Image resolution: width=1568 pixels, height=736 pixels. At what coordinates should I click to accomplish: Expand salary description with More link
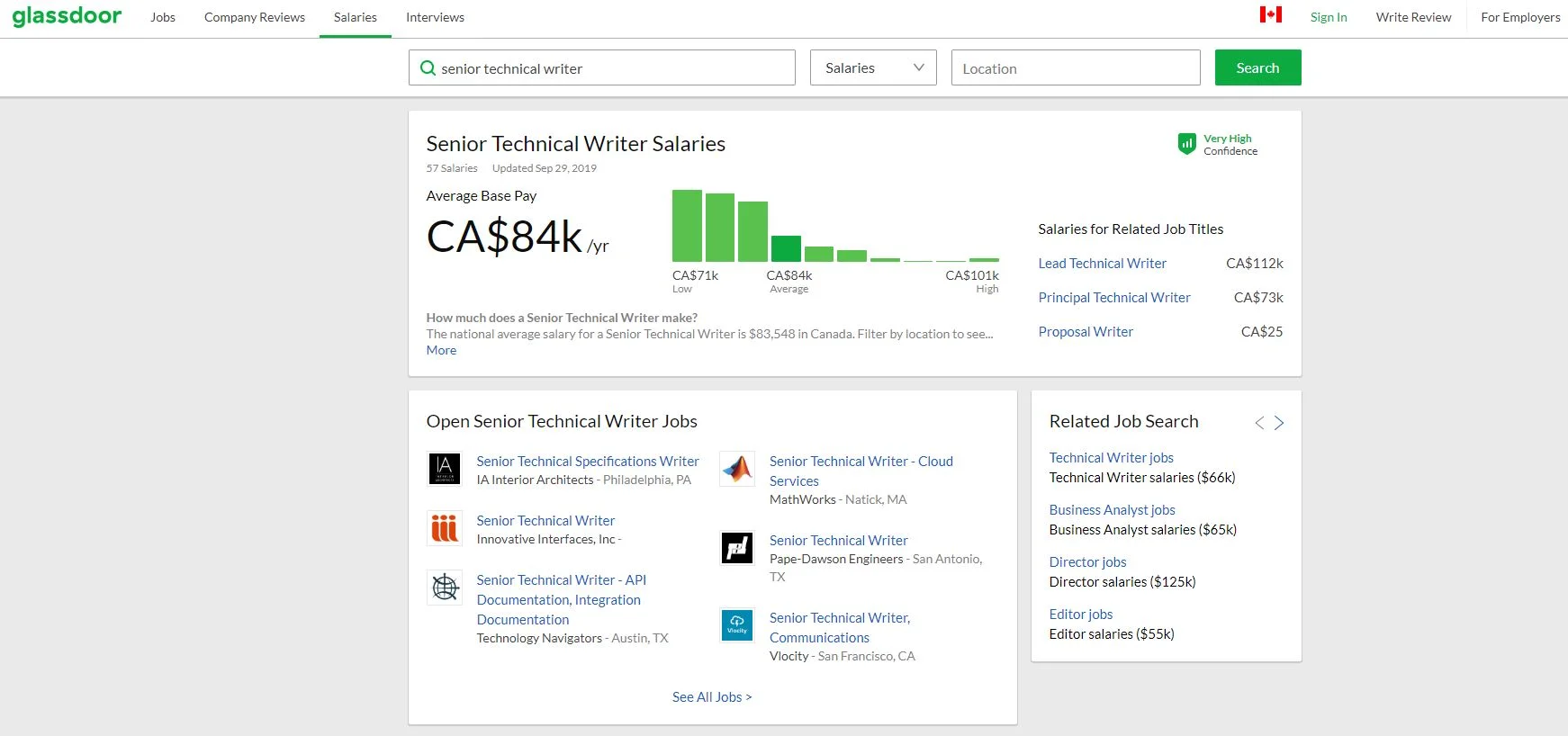tap(441, 350)
